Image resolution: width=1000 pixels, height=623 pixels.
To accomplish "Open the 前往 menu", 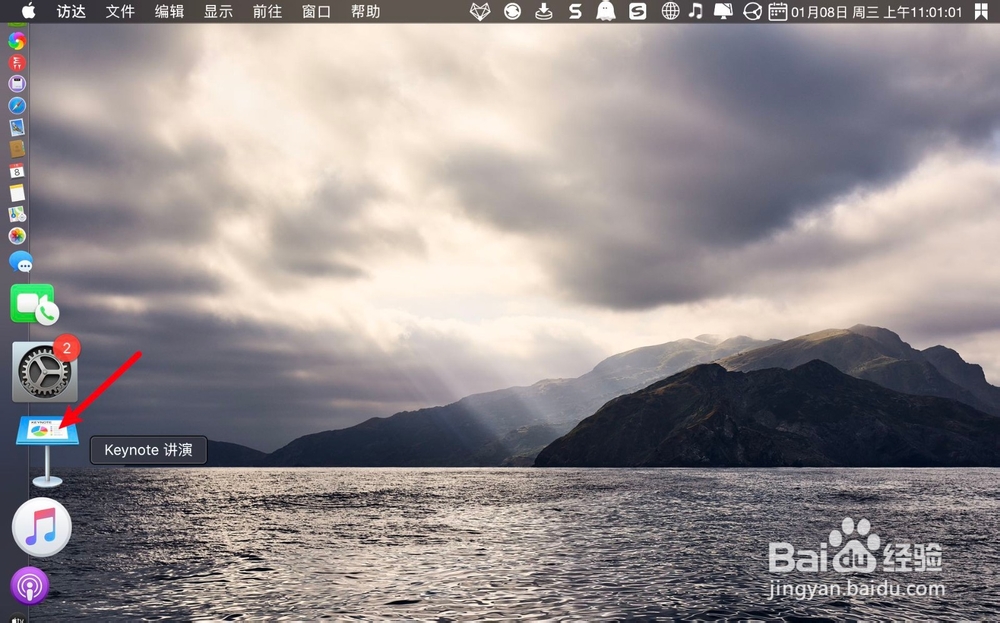I will click(267, 11).
